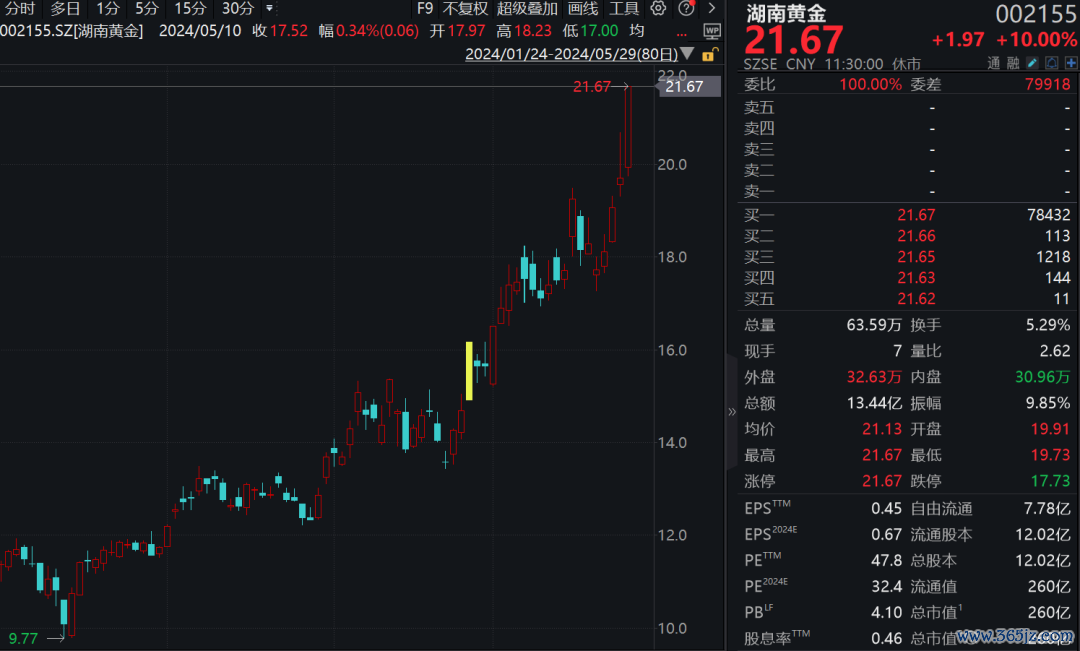Click the 21.67 price axis marker
Image resolution: width=1080 pixels, height=651 pixels.
pos(689,87)
